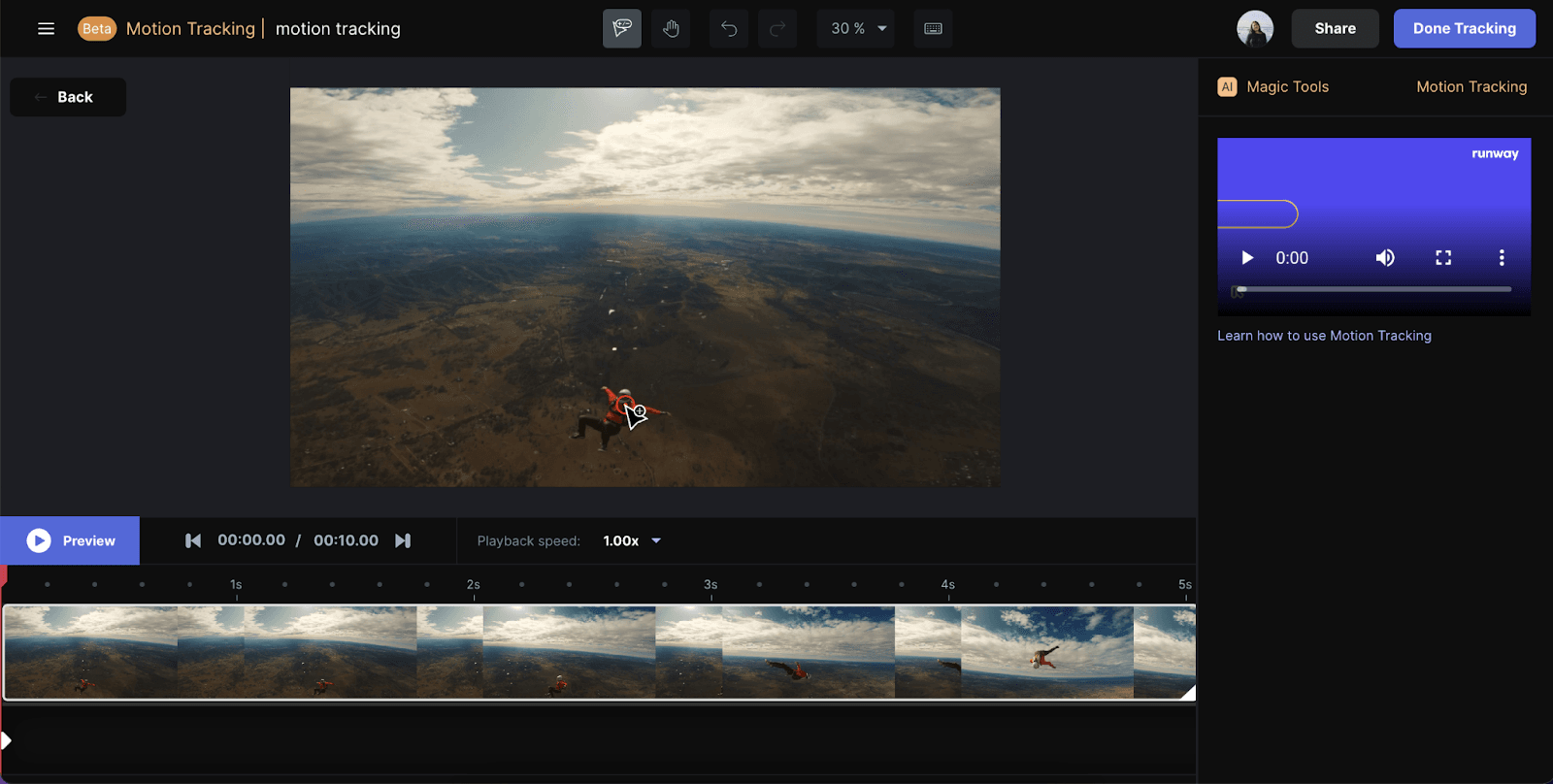Viewport: 1553px width, 784px height.
Task: Click the red playhead marker
Action: (x=4, y=575)
